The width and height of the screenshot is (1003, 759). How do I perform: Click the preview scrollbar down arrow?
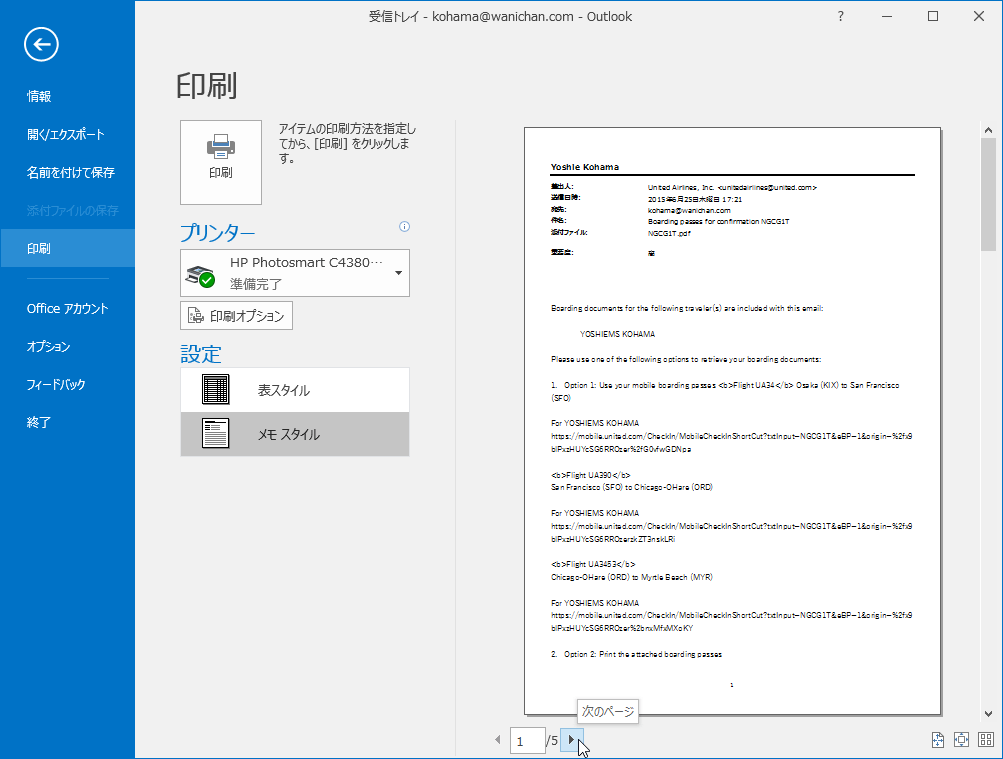tap(988, 714)
